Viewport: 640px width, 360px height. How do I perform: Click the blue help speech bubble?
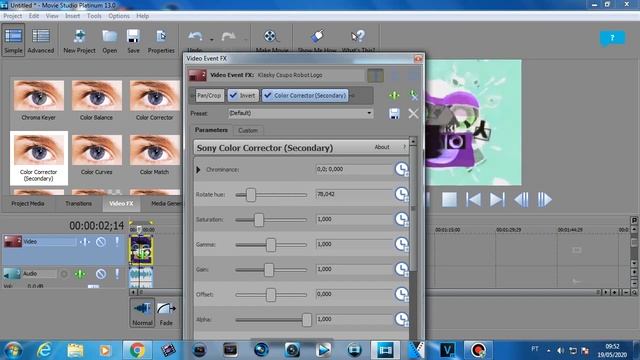click(612, 38)
